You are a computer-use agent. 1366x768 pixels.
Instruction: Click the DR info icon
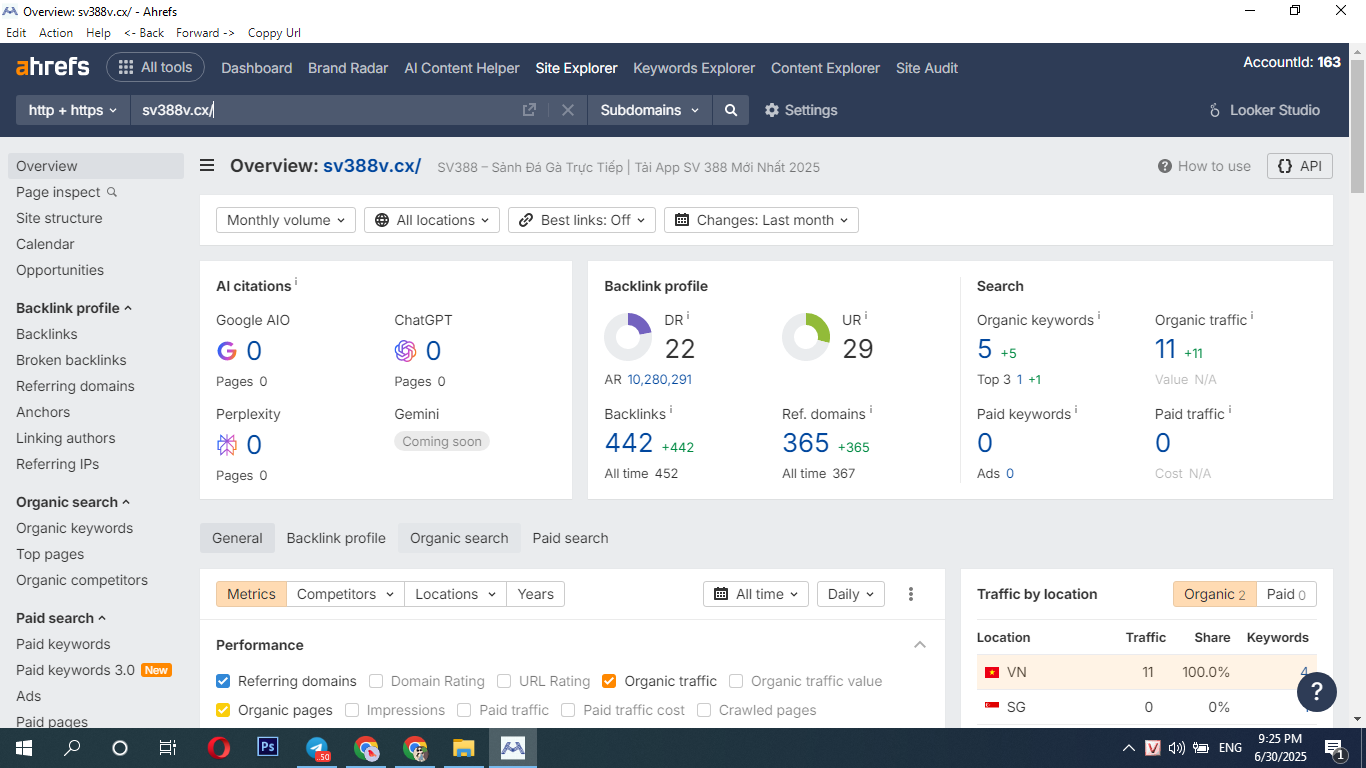pos(688,316)
